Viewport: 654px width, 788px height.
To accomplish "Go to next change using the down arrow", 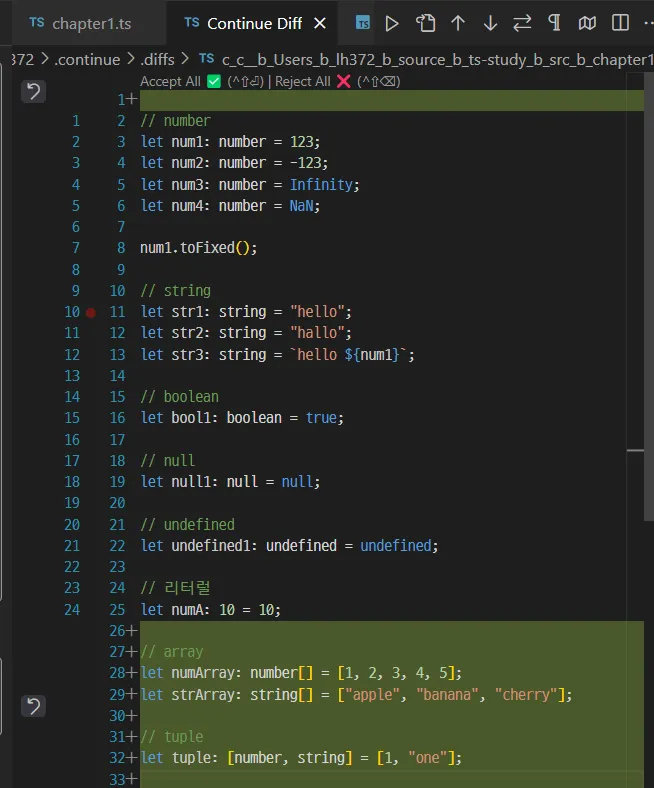I will (x=490, y=23).
